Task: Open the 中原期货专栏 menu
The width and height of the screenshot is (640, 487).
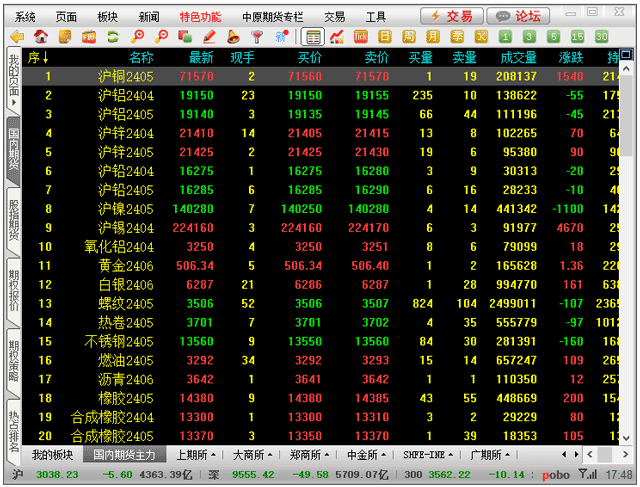Action: [x=273, y=17]
